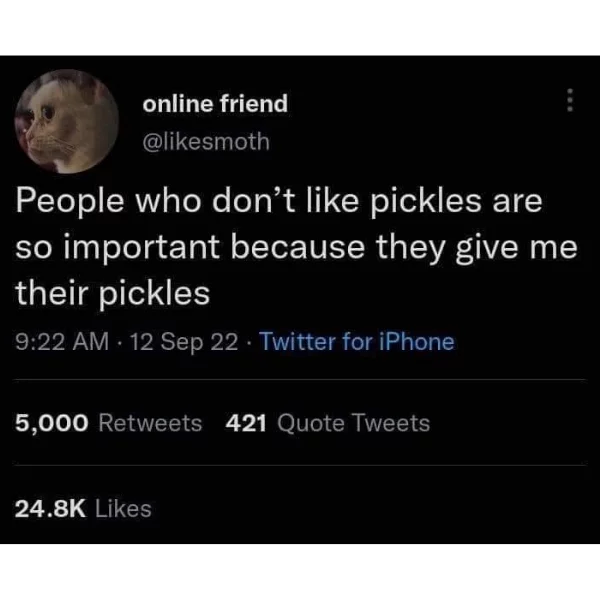
Task: Click tweet line "so important because they give me"
Action: point(296,248)
